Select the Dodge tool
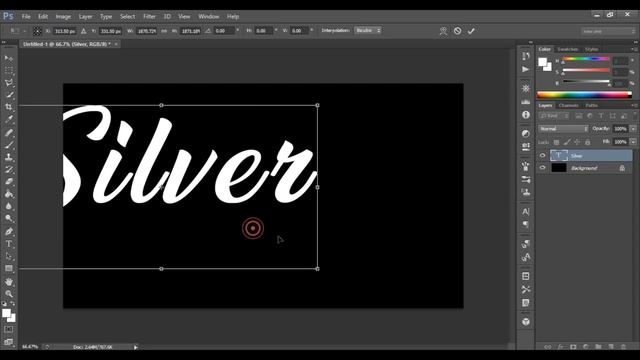The width and height of the screenshot is (640, 360). coord(9,218)
